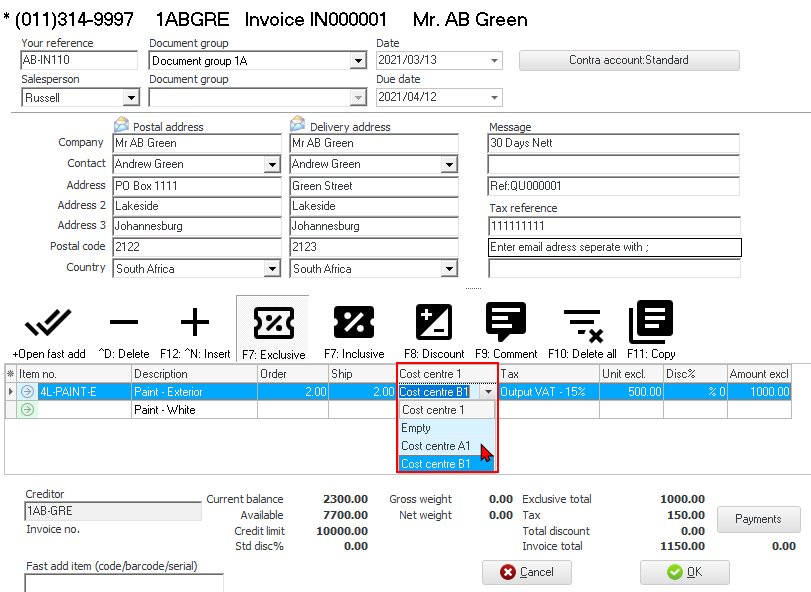
Task: Click the Open fast add double-checkmark icon
Action: pos(48,323)
